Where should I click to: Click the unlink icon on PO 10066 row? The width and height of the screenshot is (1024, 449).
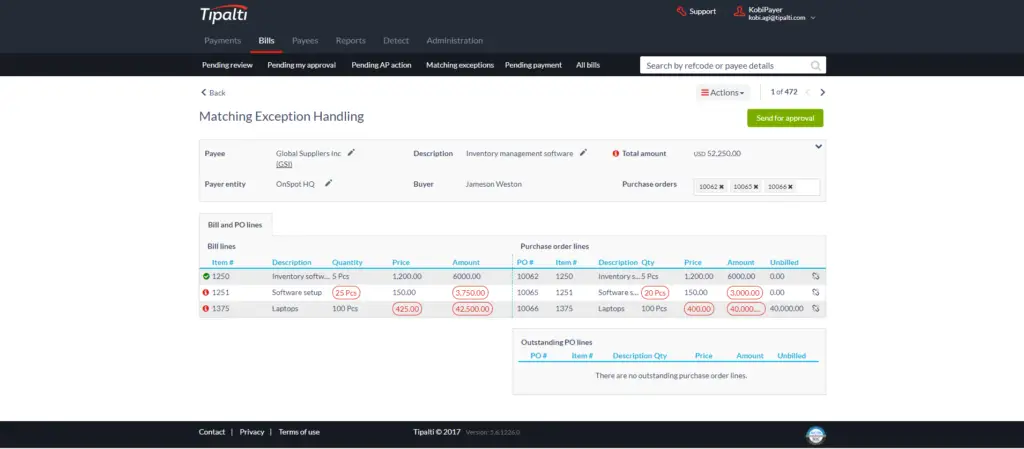(816, 309)
